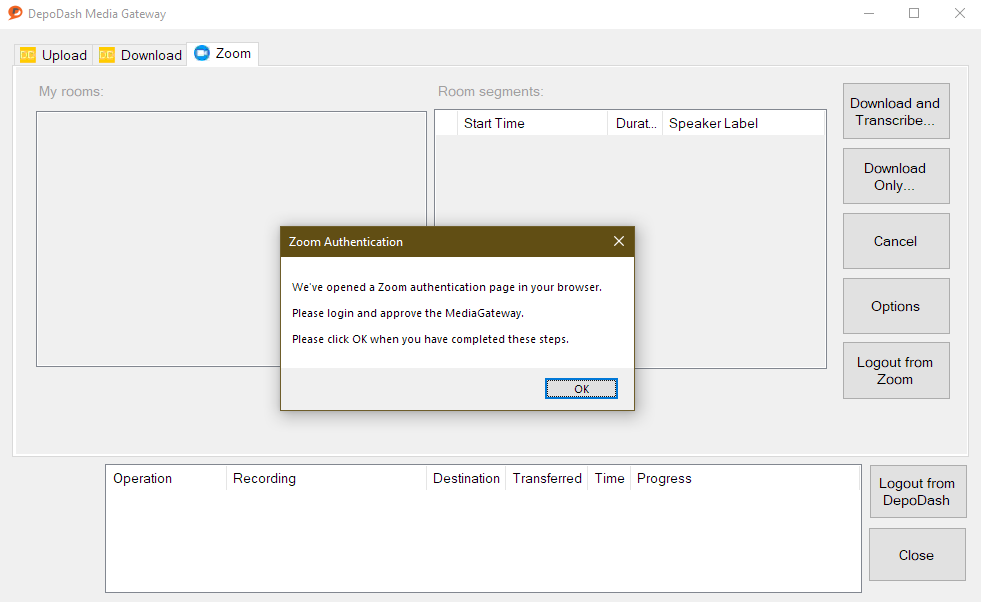The image size is (981, 602).
Task: Click the Cancel button
Action: (896, 241)
